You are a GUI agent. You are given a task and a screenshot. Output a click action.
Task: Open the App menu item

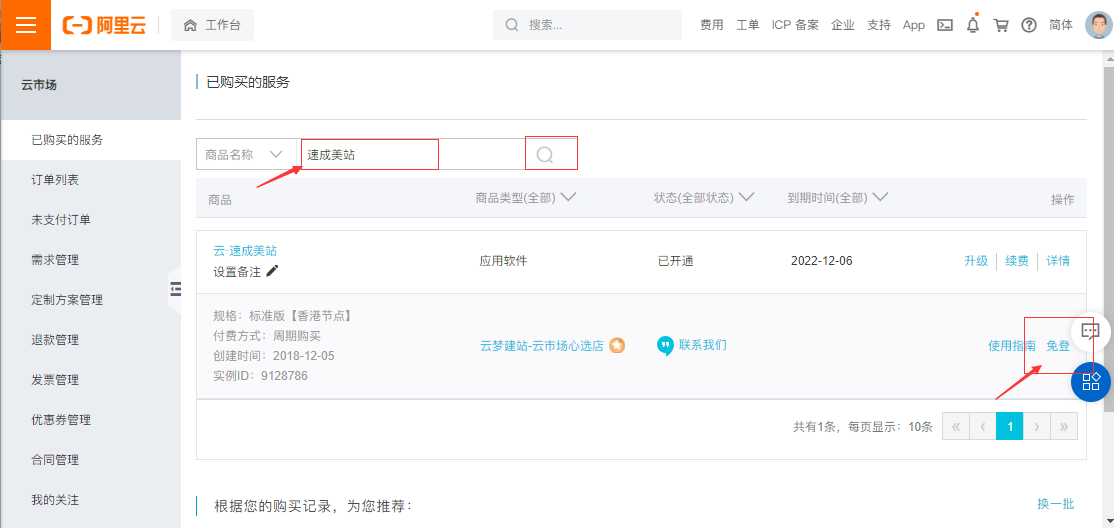[x=914, y=25]
